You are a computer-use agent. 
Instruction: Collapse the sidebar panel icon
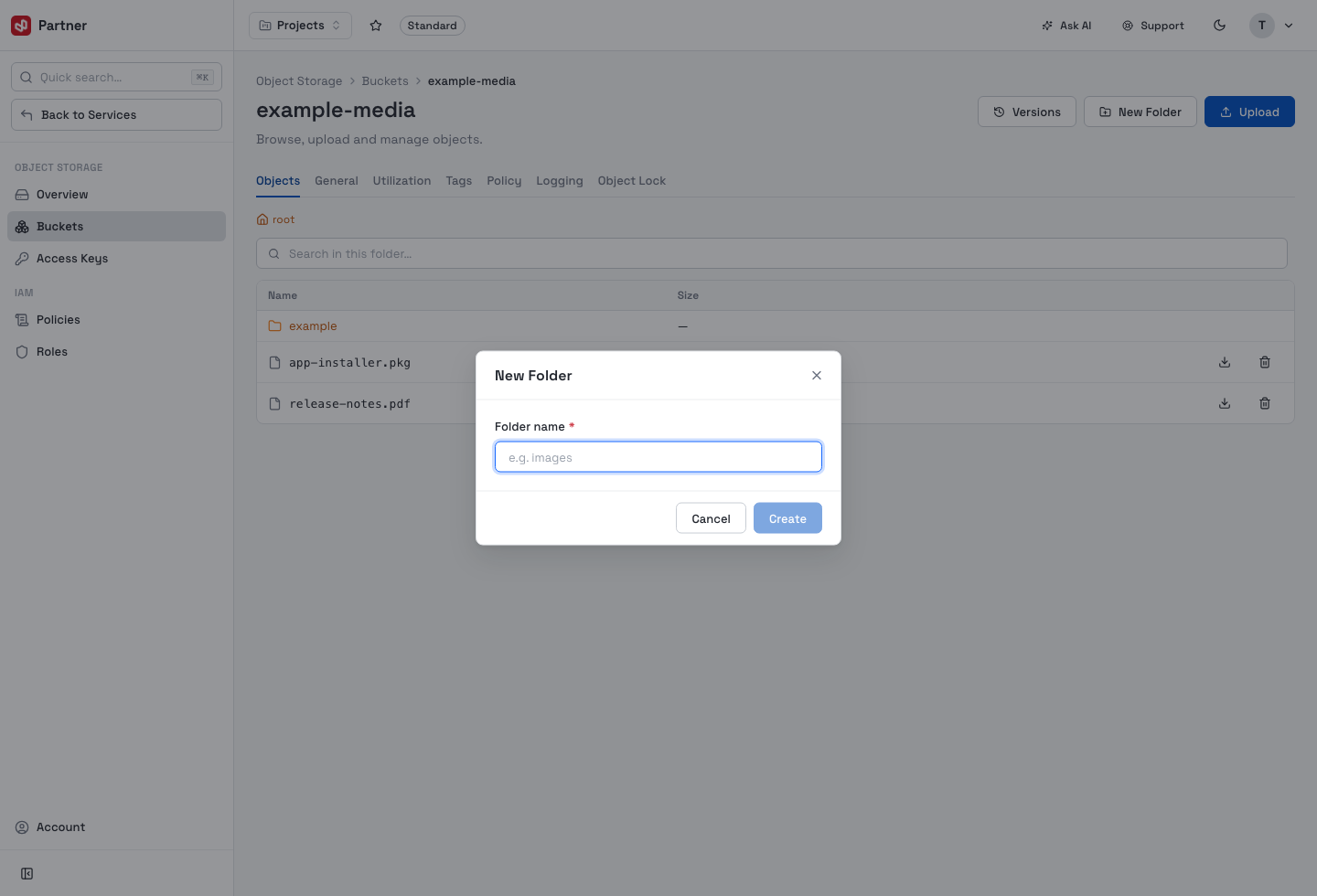coord(27,874)
